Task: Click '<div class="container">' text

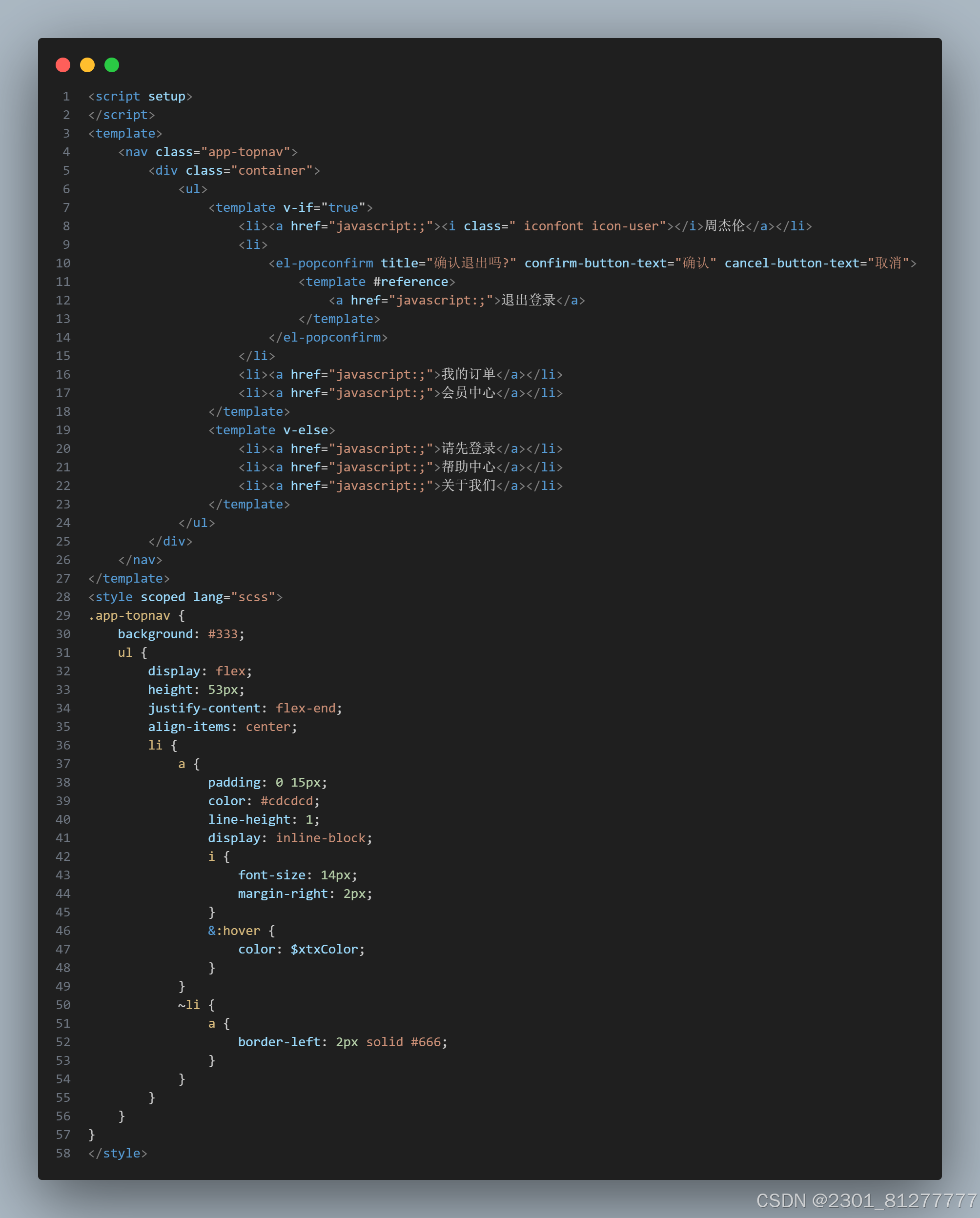Action: [x=234, y=171]
